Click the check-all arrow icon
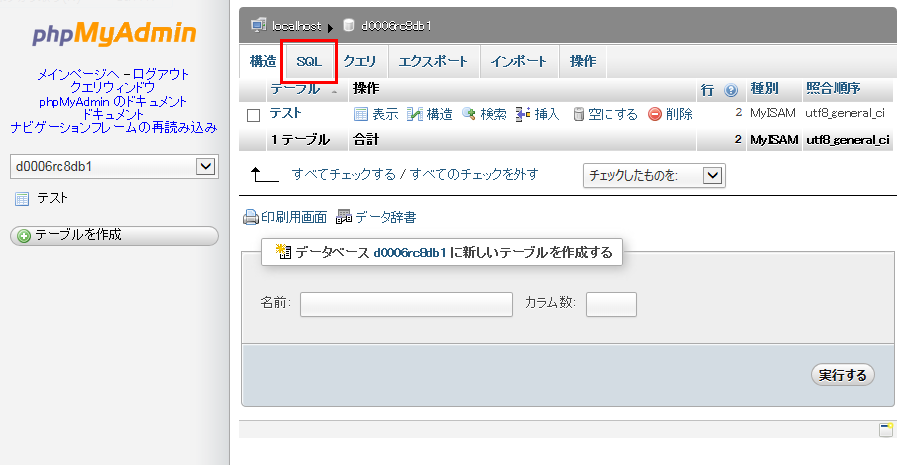This screenshot has height=465, width=904. [x=265, y=174]
